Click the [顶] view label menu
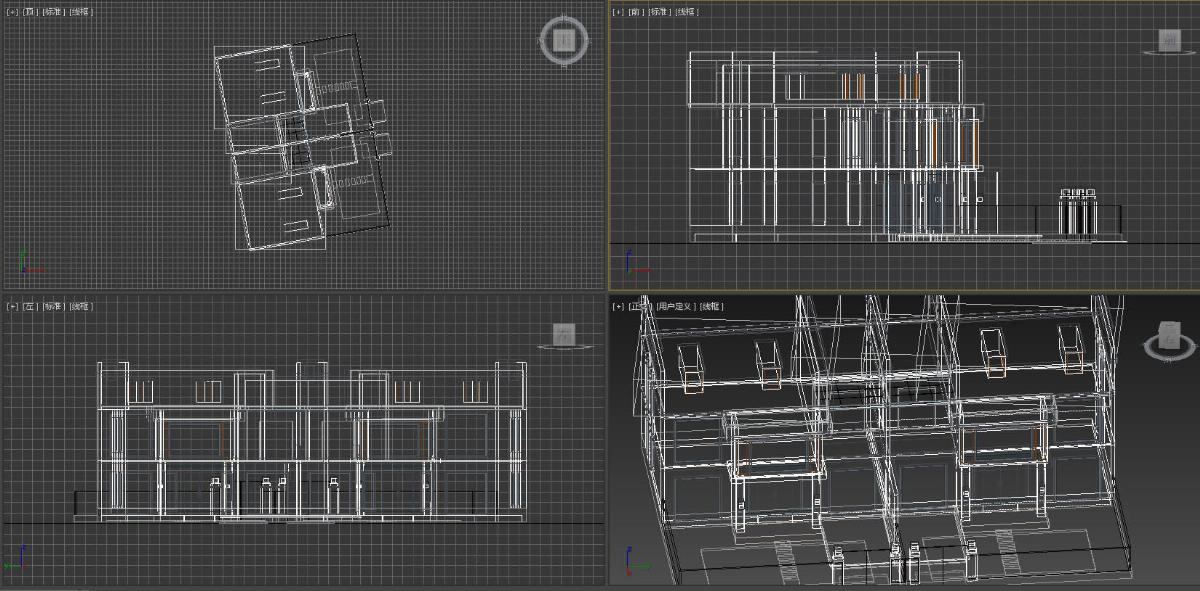 (x=31, y=12)
